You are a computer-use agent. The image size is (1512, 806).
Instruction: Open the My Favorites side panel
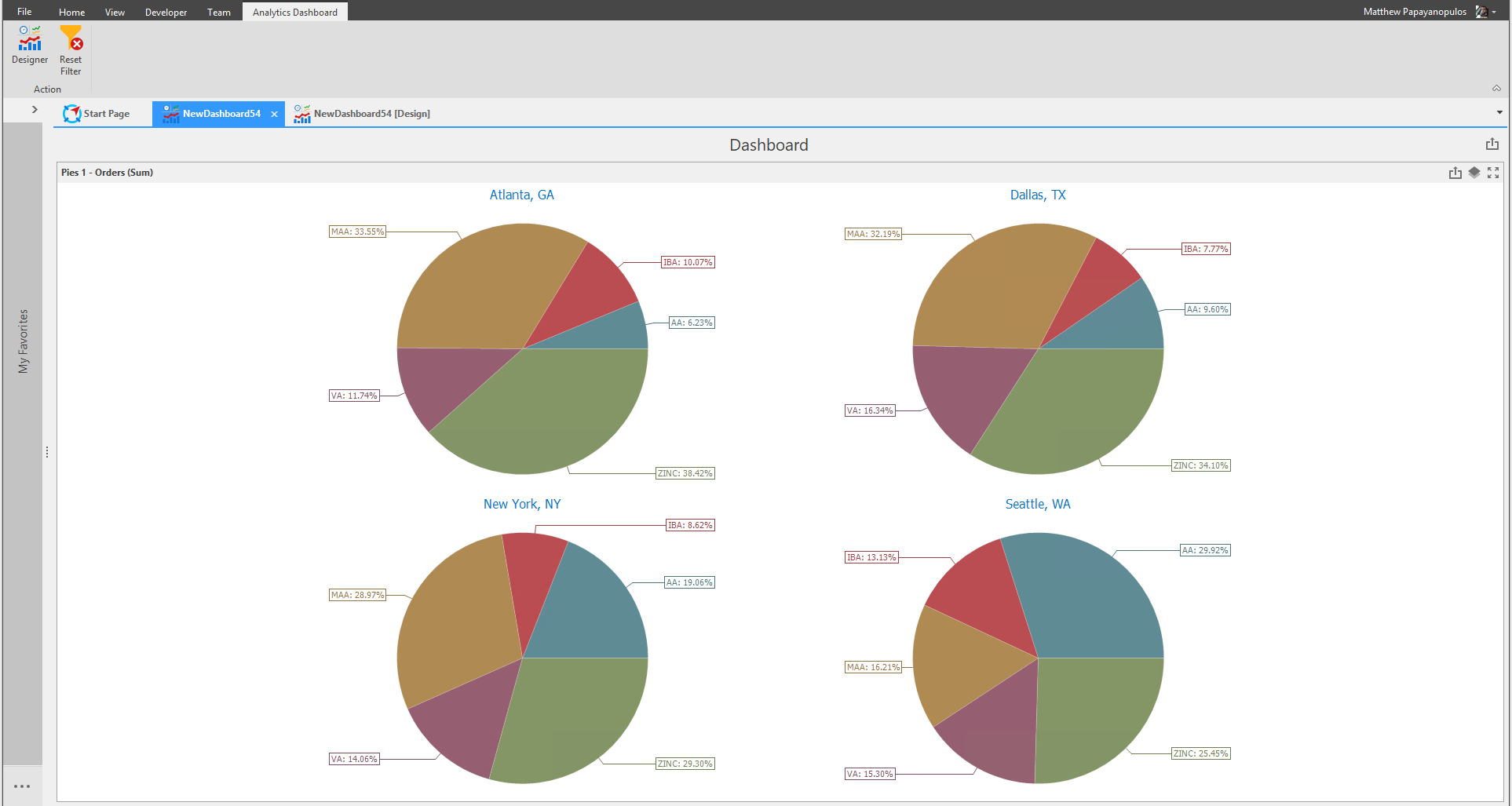[x=23, y=341]
